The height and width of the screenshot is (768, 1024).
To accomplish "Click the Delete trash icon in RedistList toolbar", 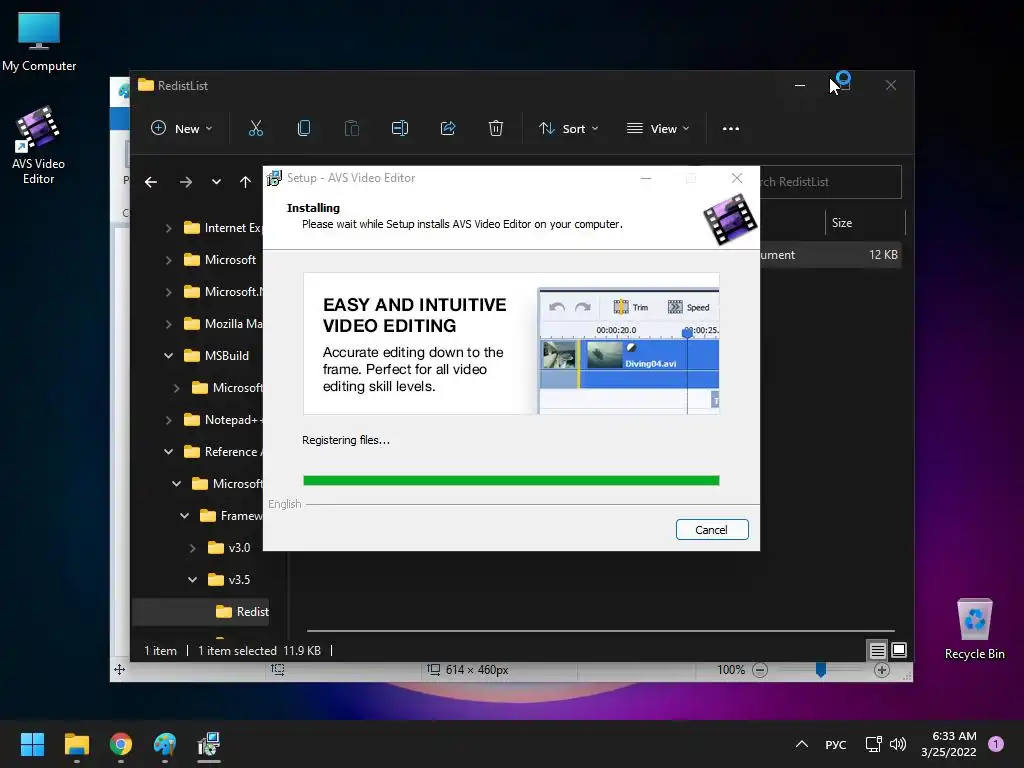I will pyautogui.click(x=496, y=129).
